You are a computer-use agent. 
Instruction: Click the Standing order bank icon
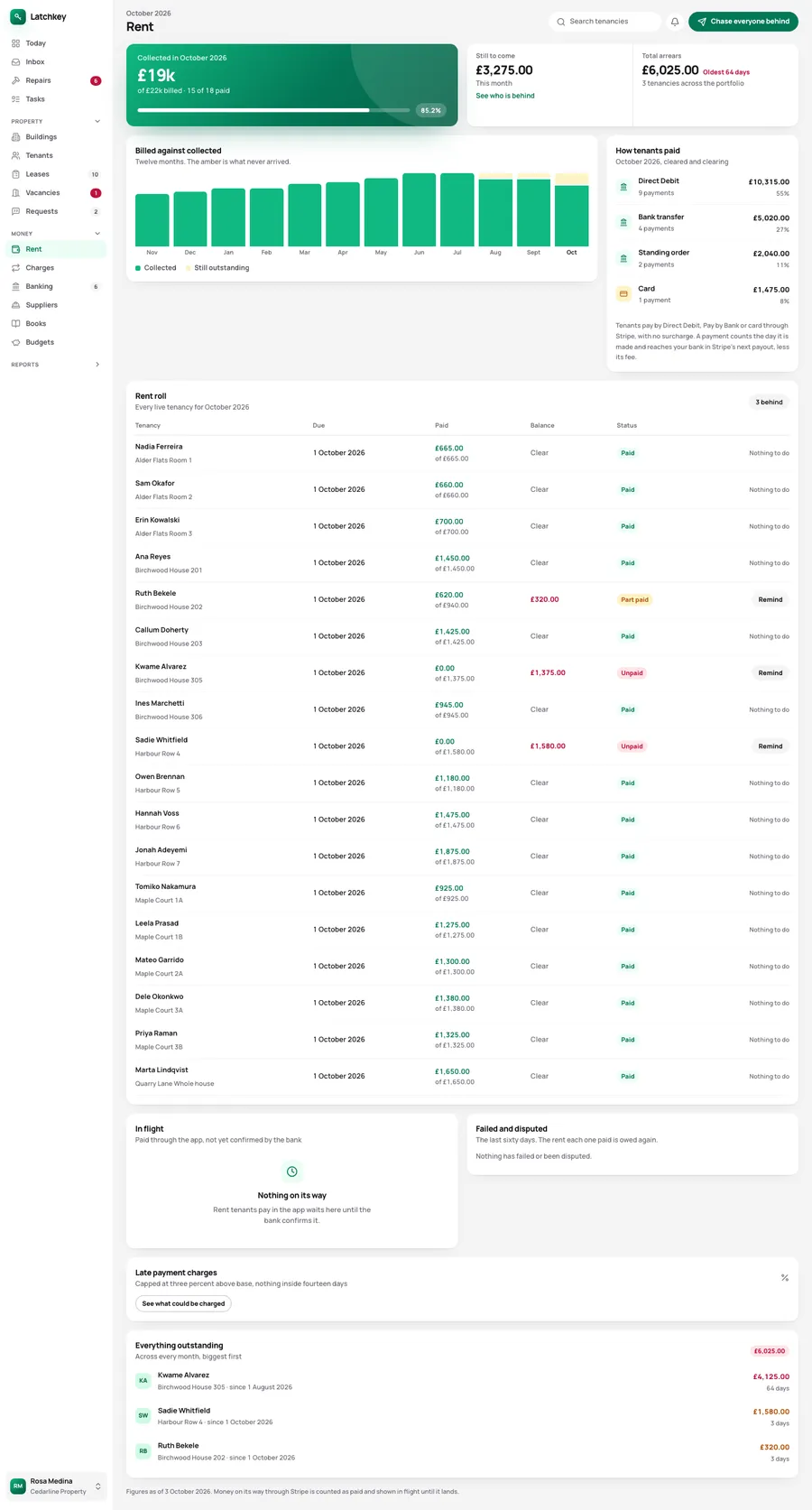[623, 258]
